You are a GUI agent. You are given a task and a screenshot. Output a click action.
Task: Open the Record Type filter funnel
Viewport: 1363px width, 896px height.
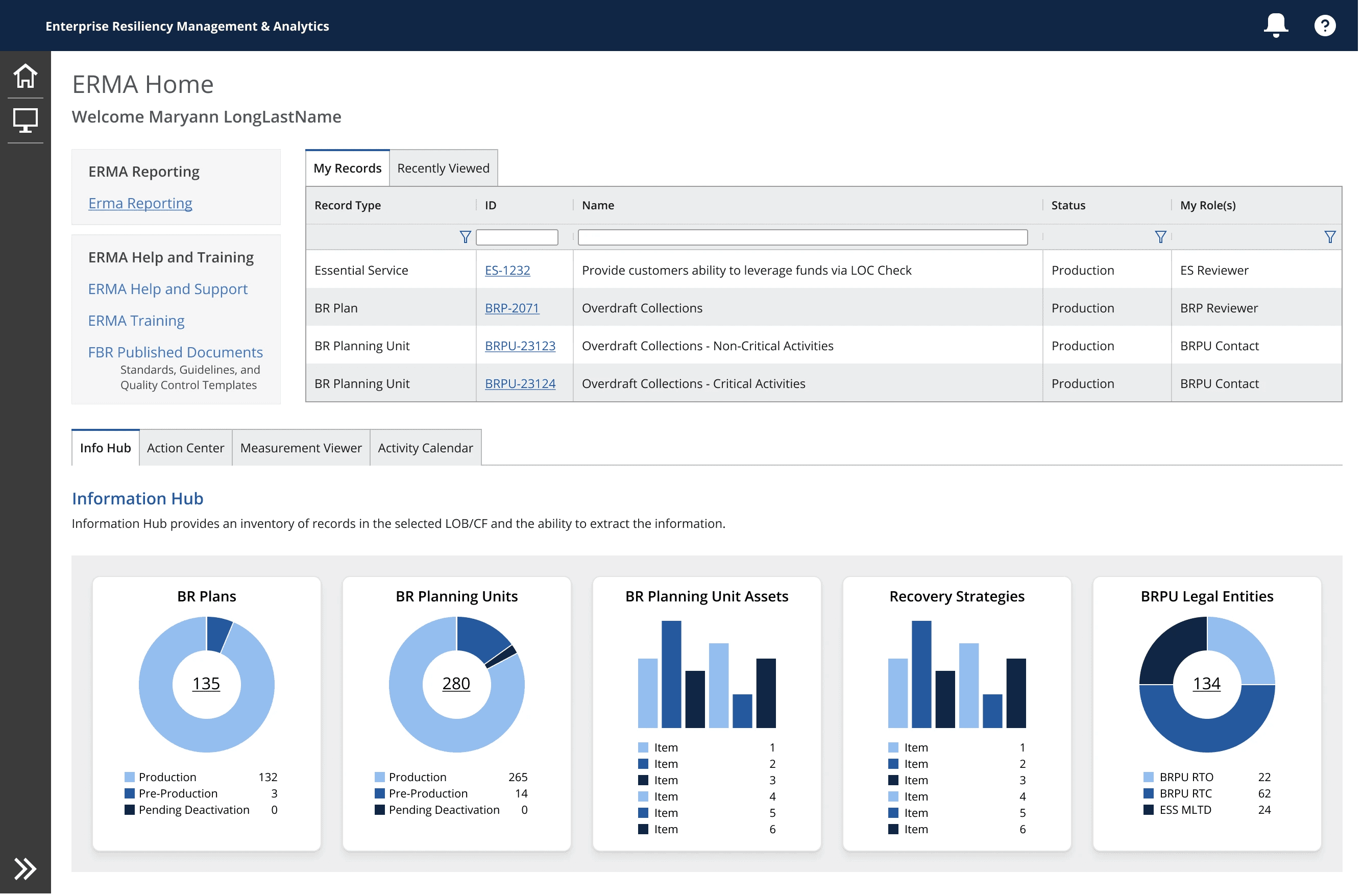pyautogui.click(x=467, y=237)
